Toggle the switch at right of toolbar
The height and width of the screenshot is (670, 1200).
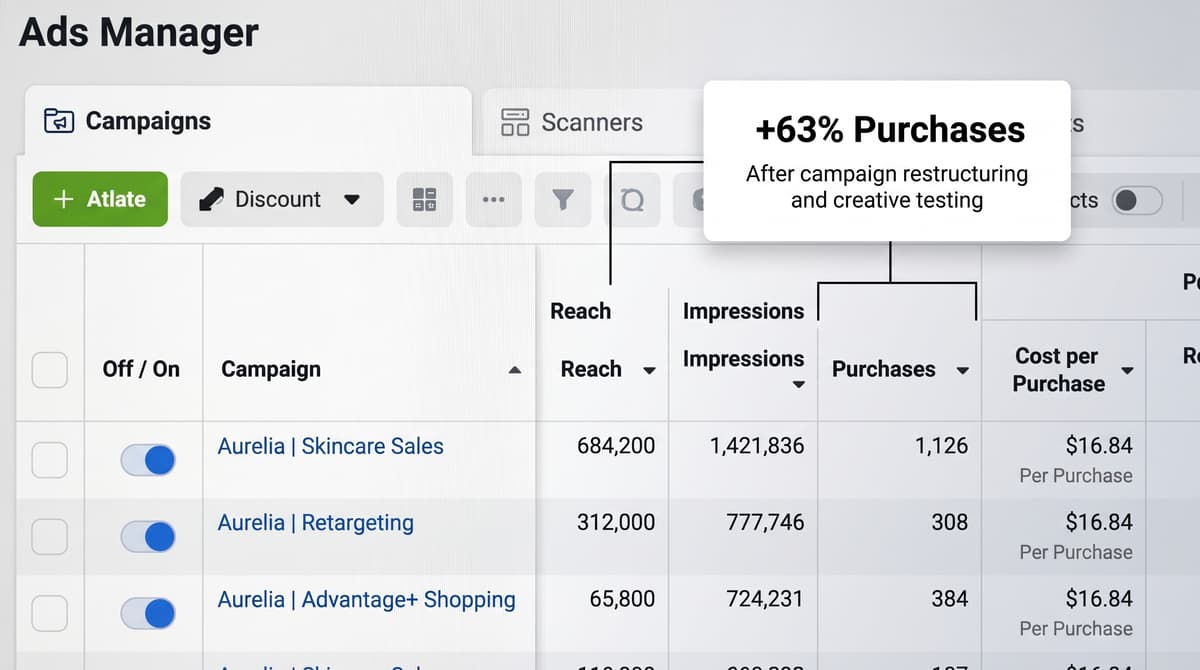point(1138,200)
